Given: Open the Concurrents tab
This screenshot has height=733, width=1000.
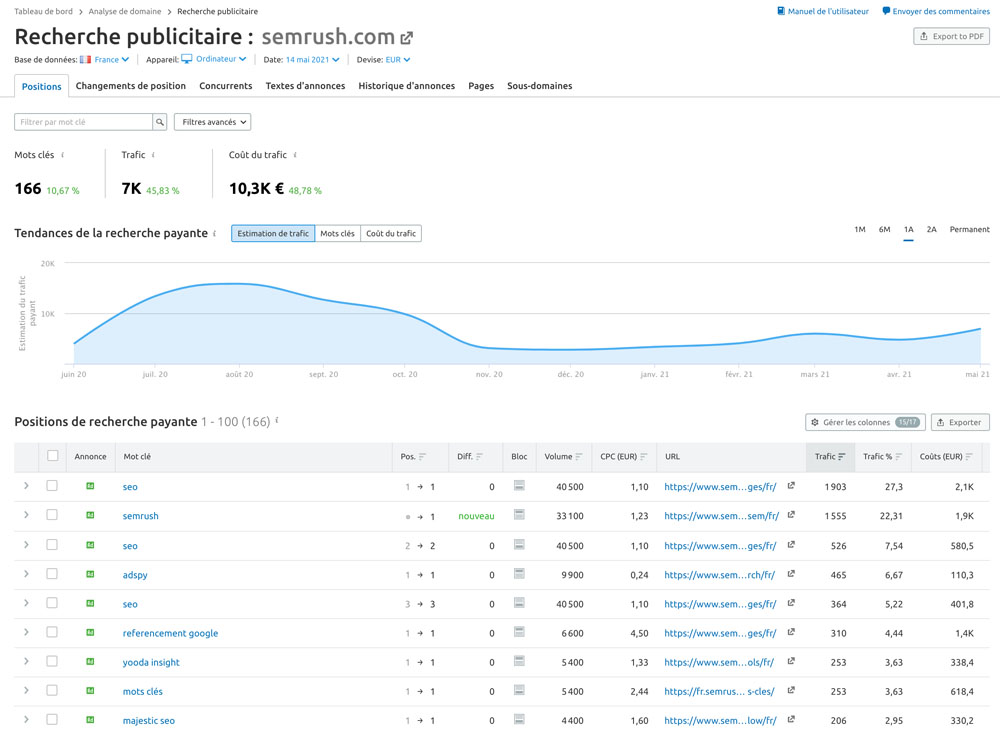Looking at the screenshot, I should click(x=226, y=86).
